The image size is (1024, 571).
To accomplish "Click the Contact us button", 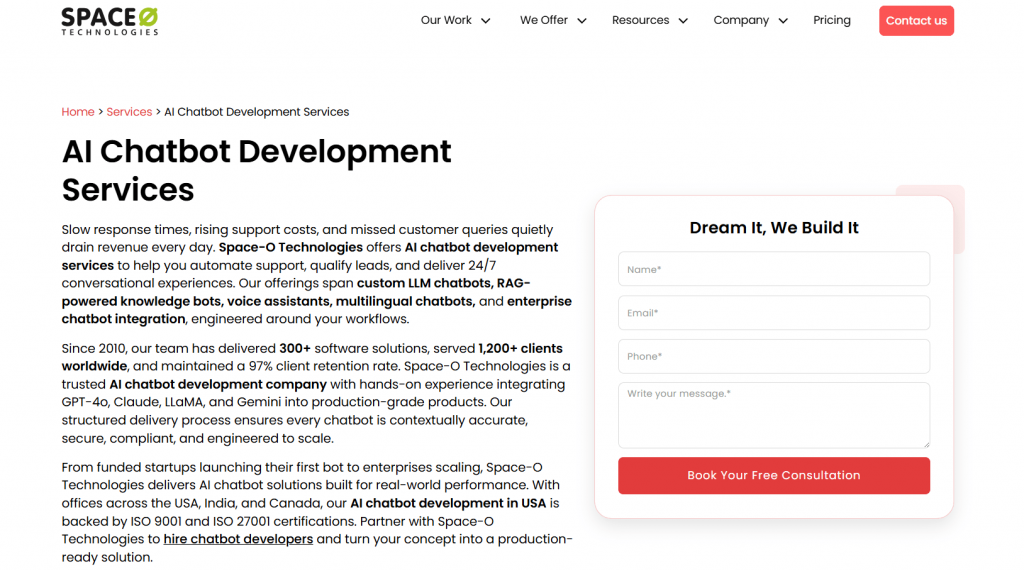I will coord(916,21).
